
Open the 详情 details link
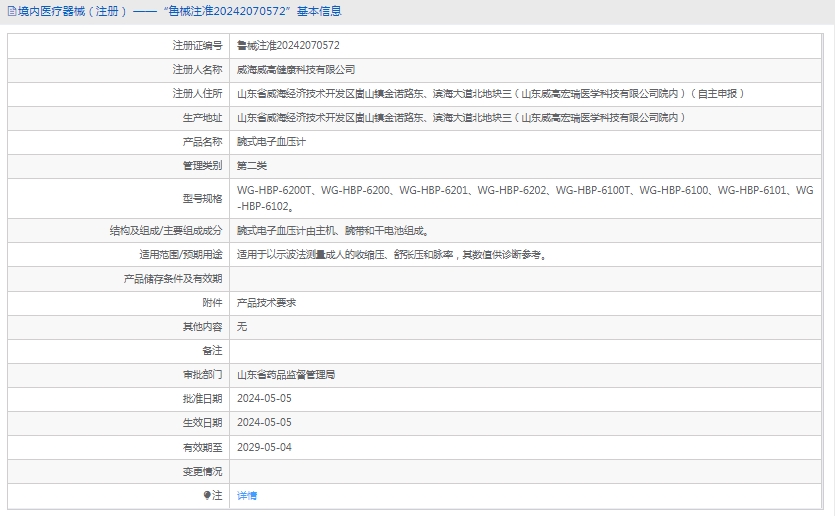pos(247,496)
